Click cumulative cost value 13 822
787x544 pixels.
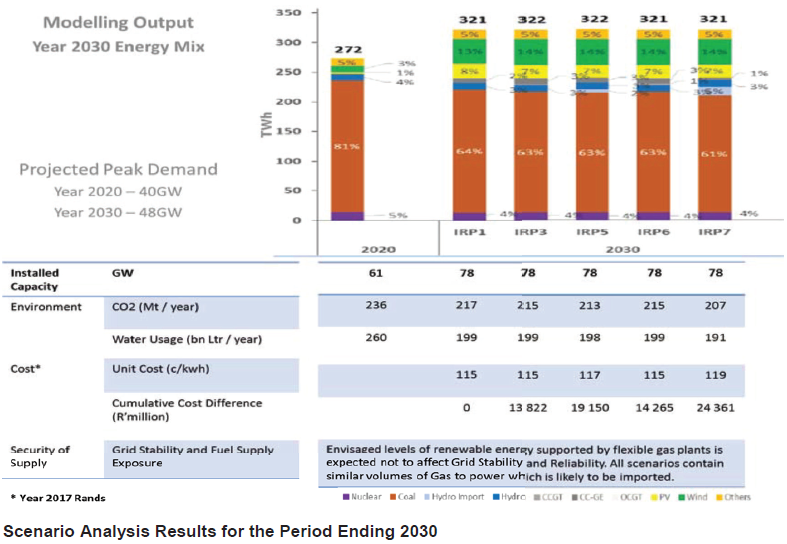(528, 408)
